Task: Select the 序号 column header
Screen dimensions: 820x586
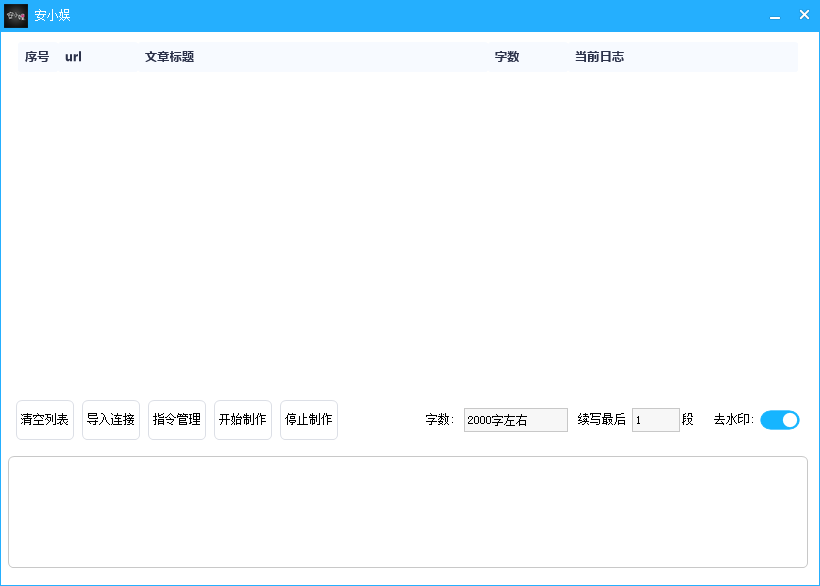Action: pyautogui.click(x=37, y=57)
